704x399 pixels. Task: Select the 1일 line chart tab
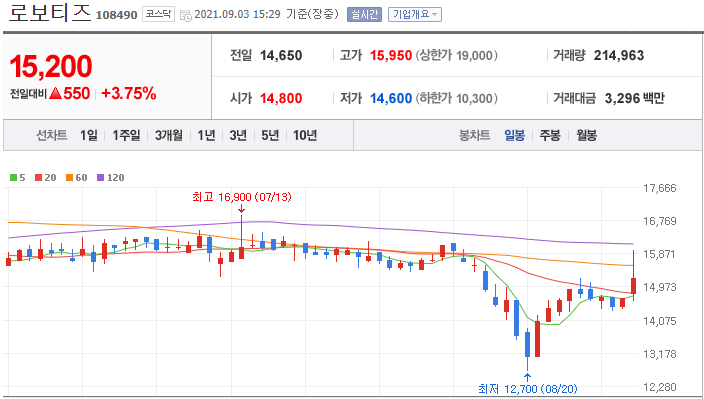pos(89,135)
